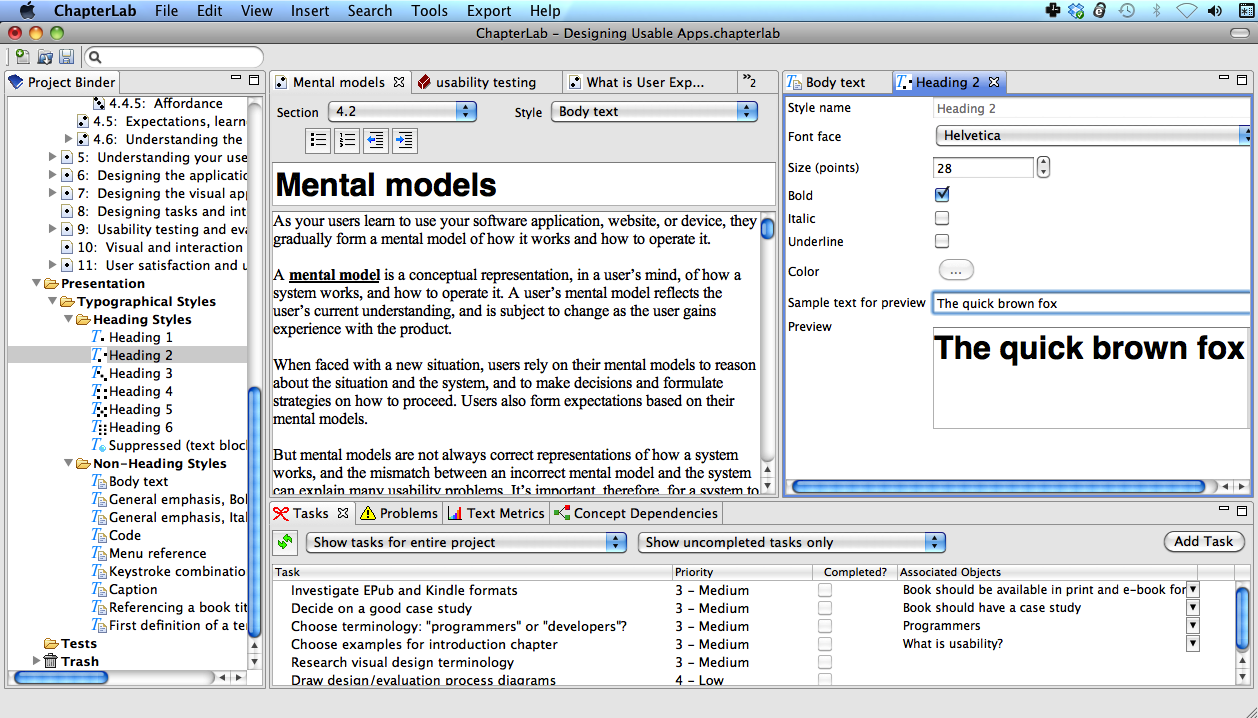
Task: Click the Add Task button
Action: tap(1203, 541)
